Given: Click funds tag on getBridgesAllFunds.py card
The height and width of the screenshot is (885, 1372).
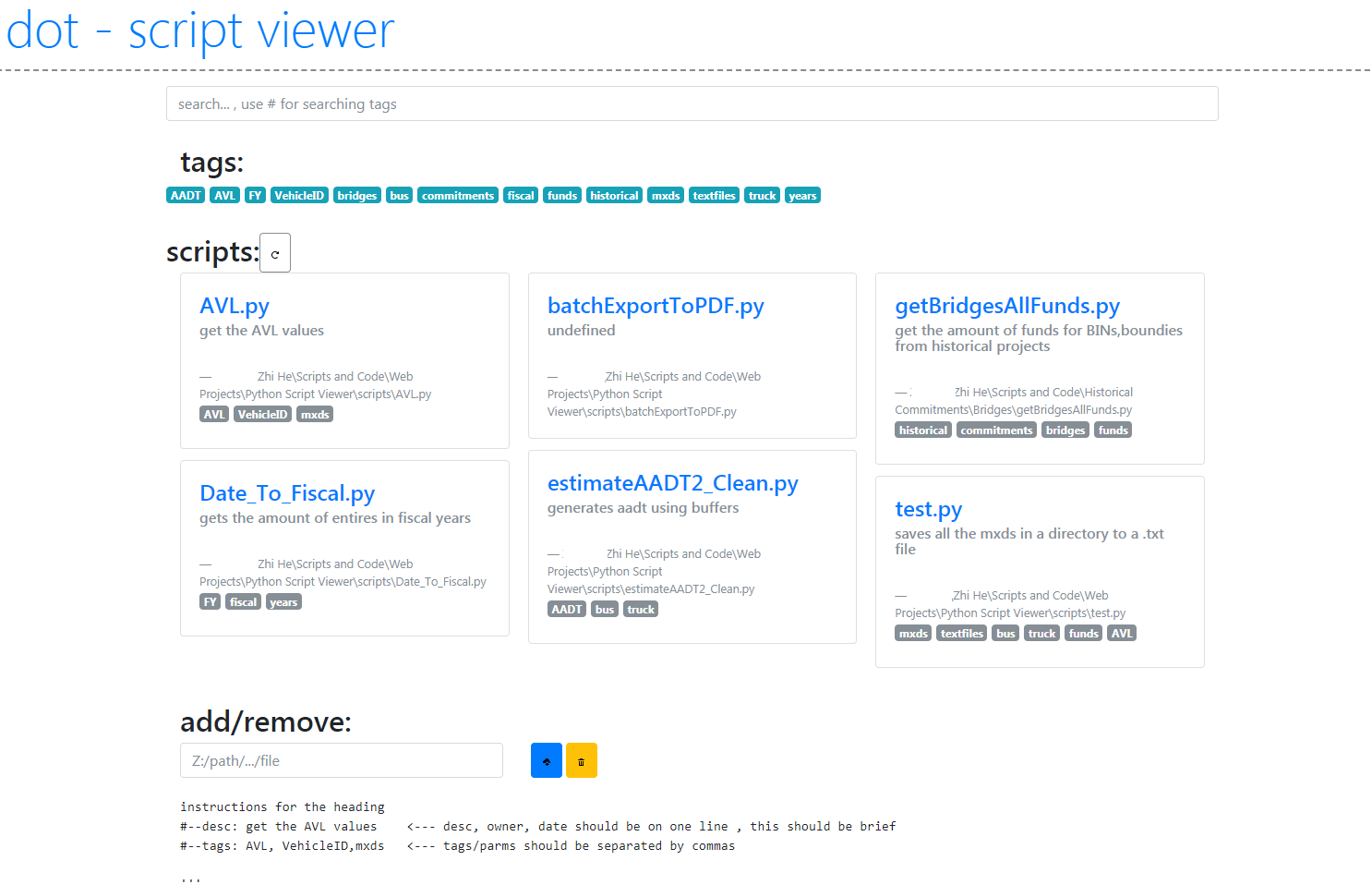Looking at the screenshot, I should click(1113, 430).
